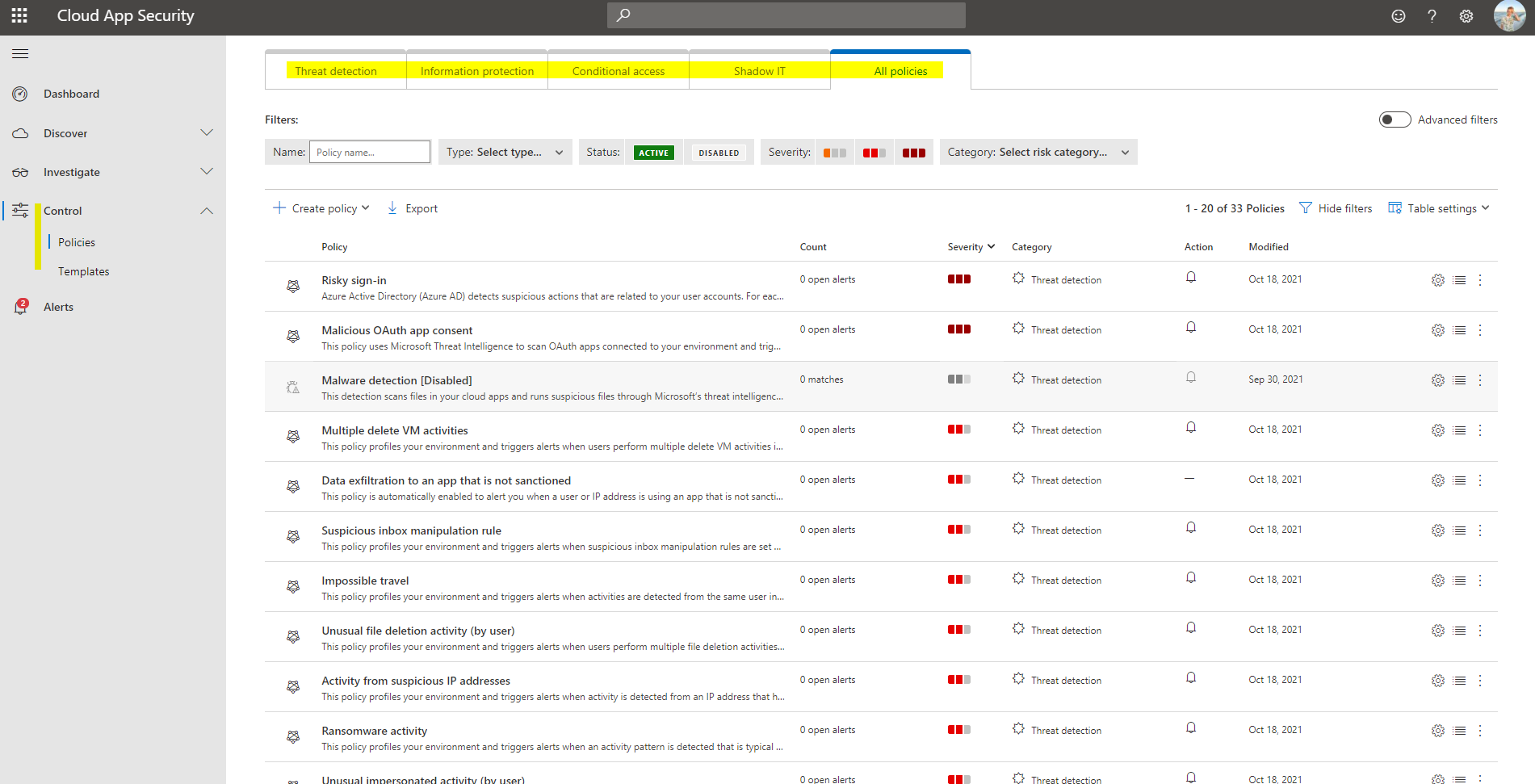Toggle the Advanced filters switch
Image resolution: width=1535 pixels, height=784 pixels.
coord(1395,119)
